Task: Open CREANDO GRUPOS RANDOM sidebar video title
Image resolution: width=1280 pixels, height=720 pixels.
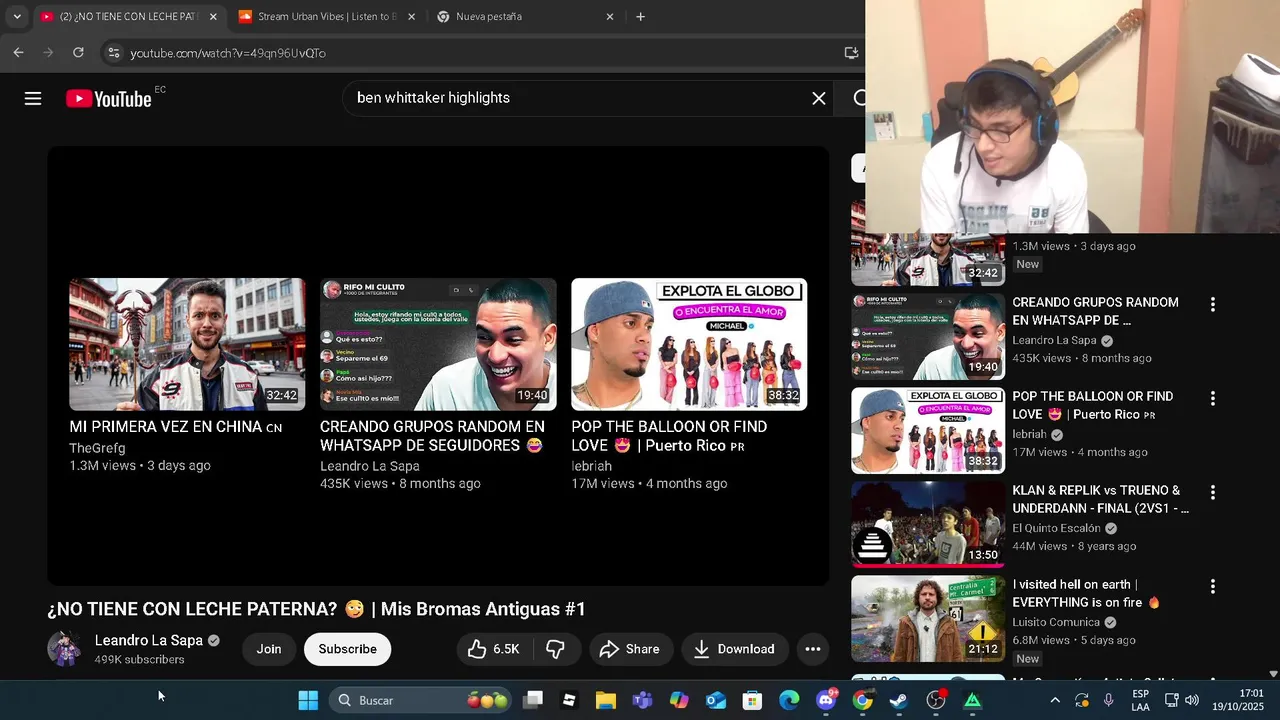Action: coord(1095,311)
